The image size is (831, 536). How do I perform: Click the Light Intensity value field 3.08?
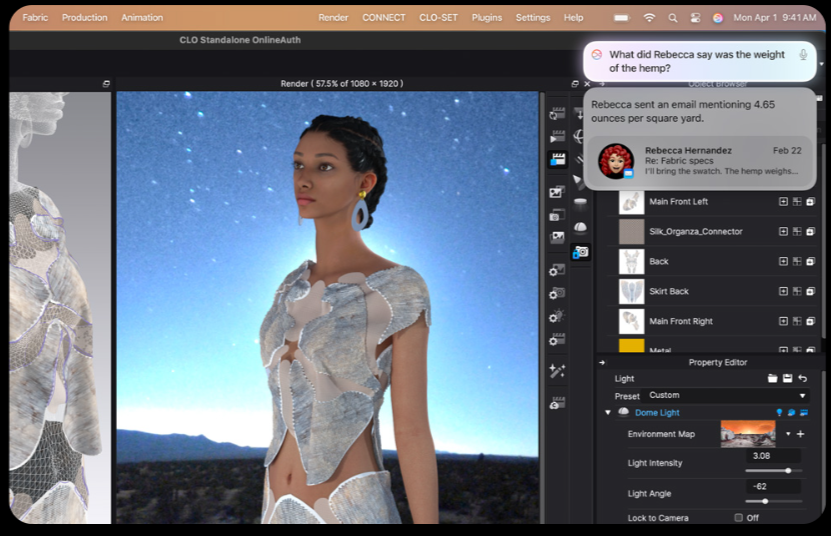point(773,456)
